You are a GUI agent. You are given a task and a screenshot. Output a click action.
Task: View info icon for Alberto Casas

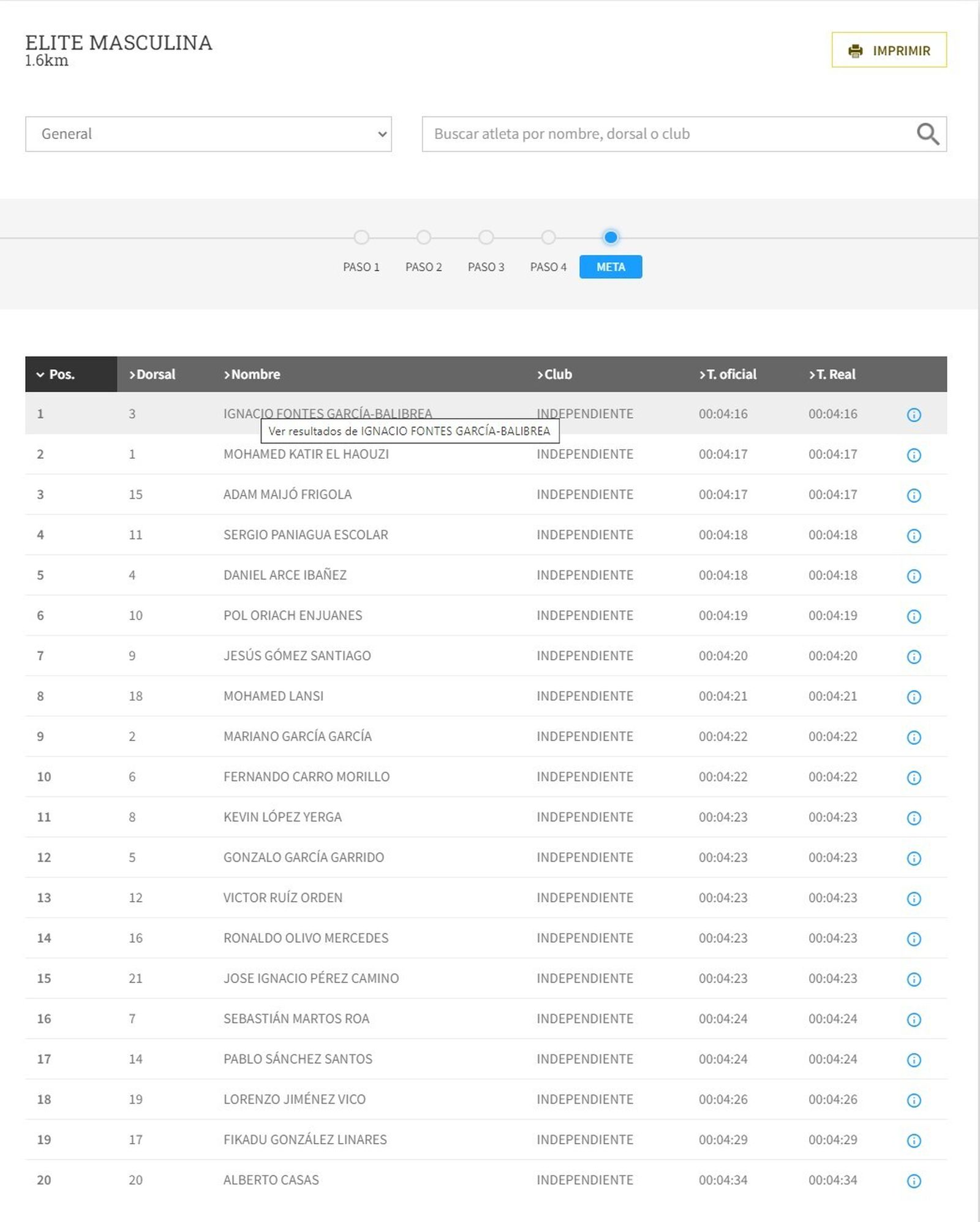coord(913,1181)
